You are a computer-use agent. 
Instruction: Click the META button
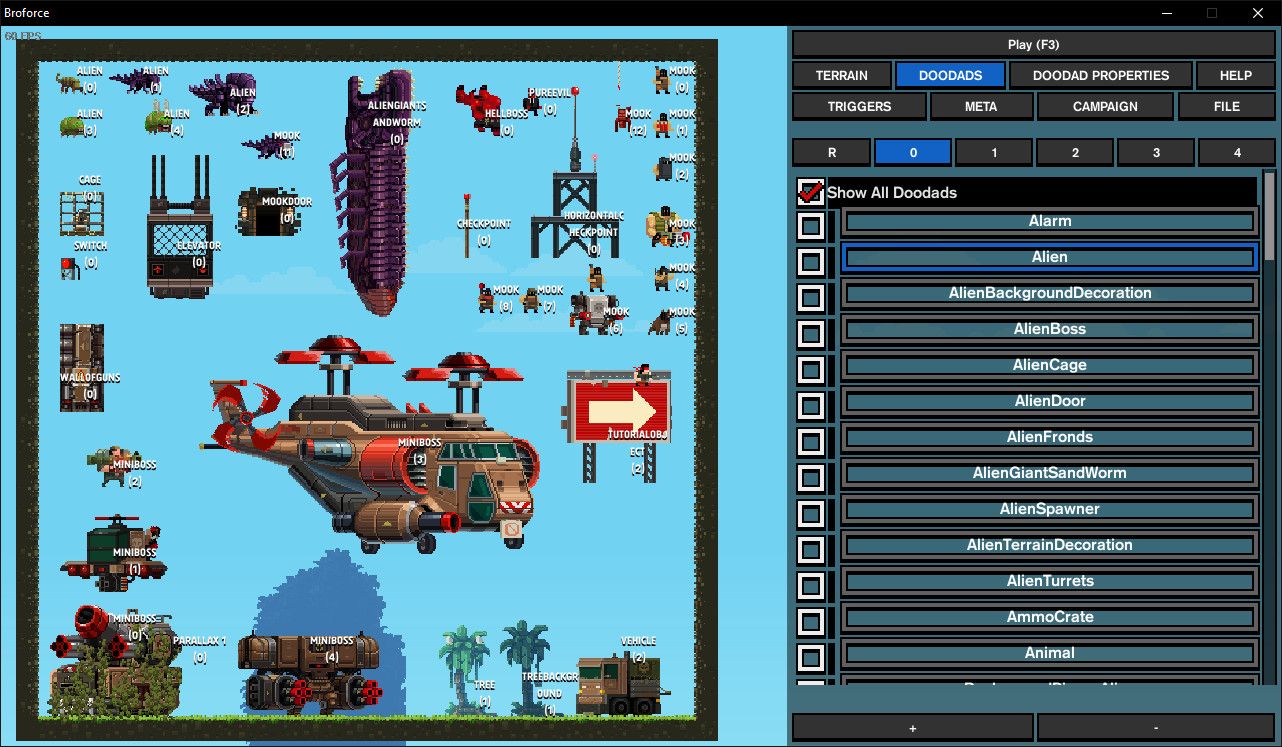pos(981,106)
